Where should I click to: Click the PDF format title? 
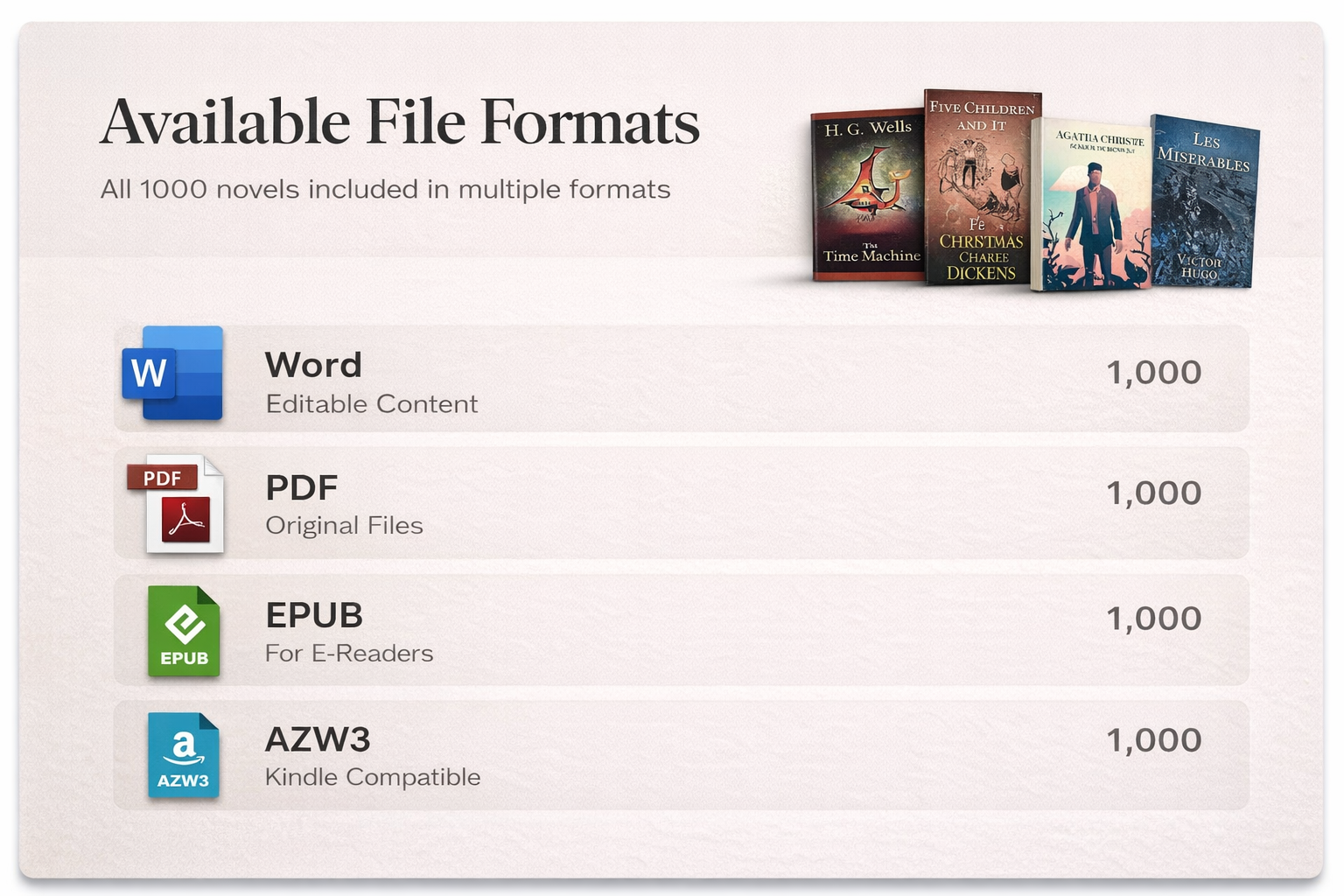click(x=302, y=488)
